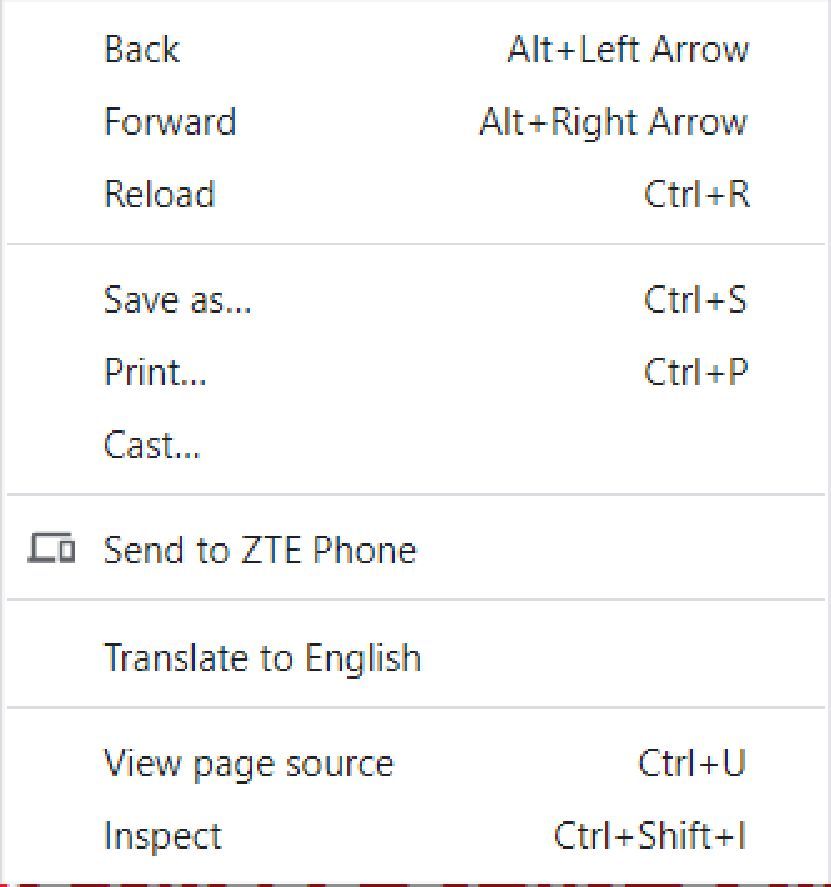Click the laptop-and-phone device icon
The height and width of the screenshot is (887, 831).
[51, 548]
